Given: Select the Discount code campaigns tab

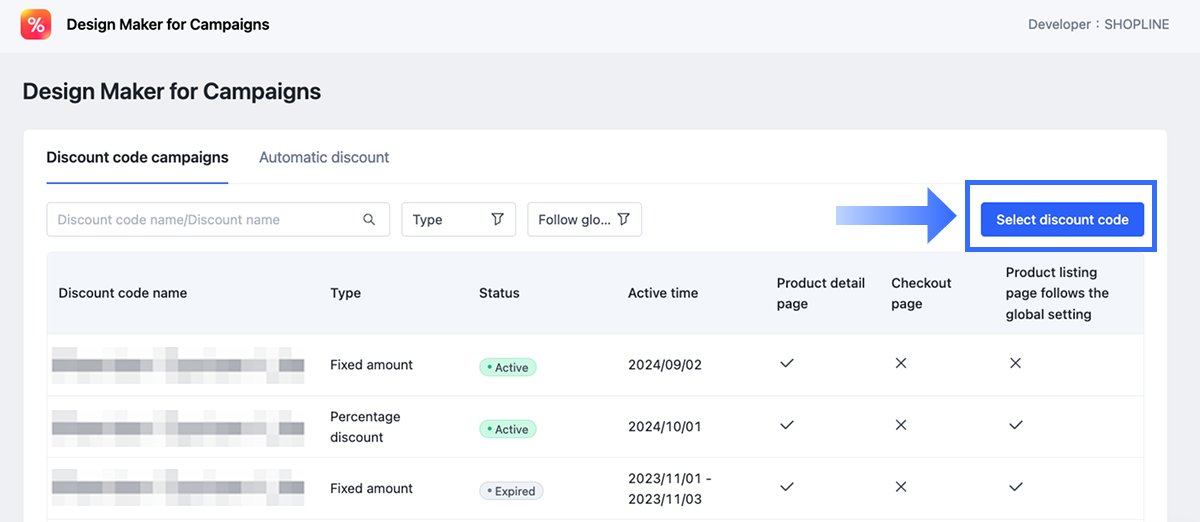Looking at the screenshot, I should point(137,158).
